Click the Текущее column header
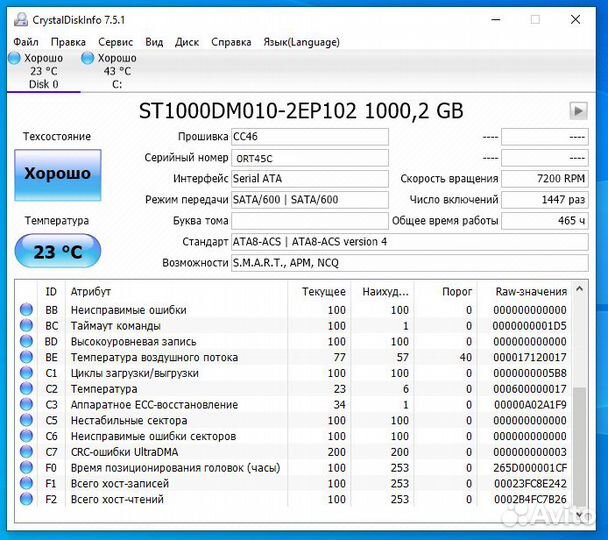Viewport: 608px width, 540px height. click(x=324, y=292)
